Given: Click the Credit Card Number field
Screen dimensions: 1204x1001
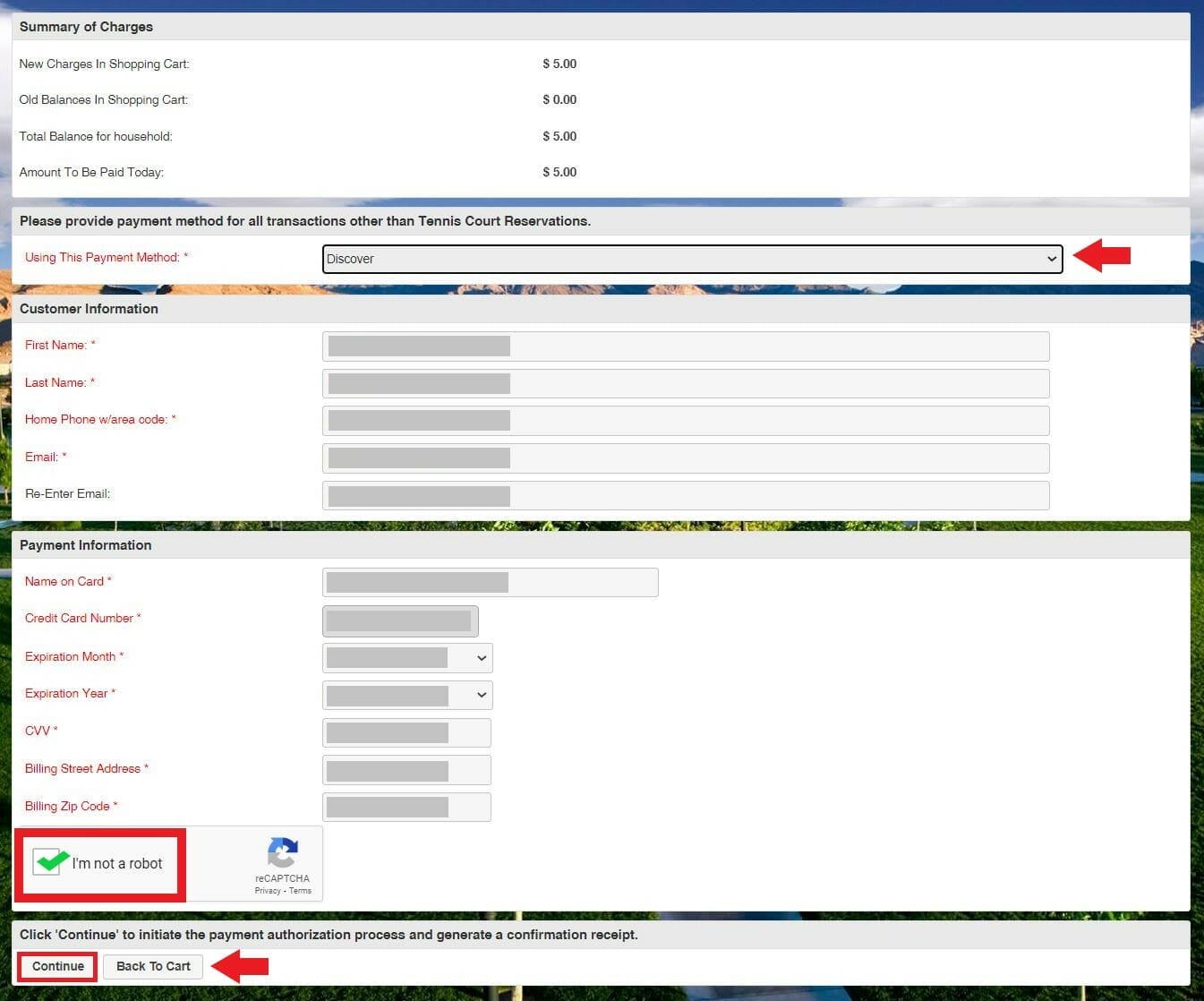Looking at the screenshot, I should point(400,620).
